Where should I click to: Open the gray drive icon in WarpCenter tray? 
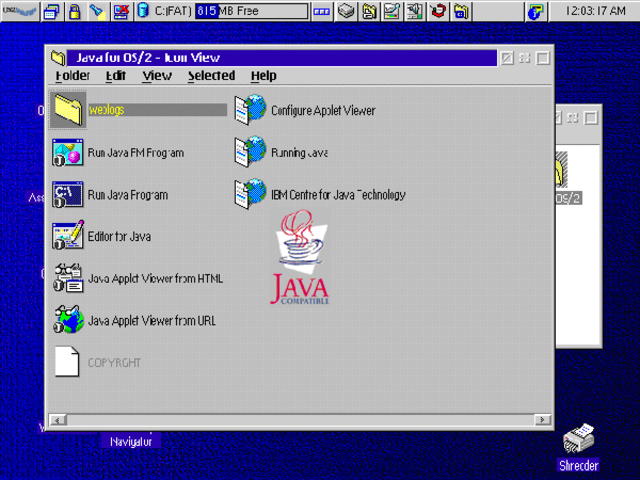(x=346, y=11)
